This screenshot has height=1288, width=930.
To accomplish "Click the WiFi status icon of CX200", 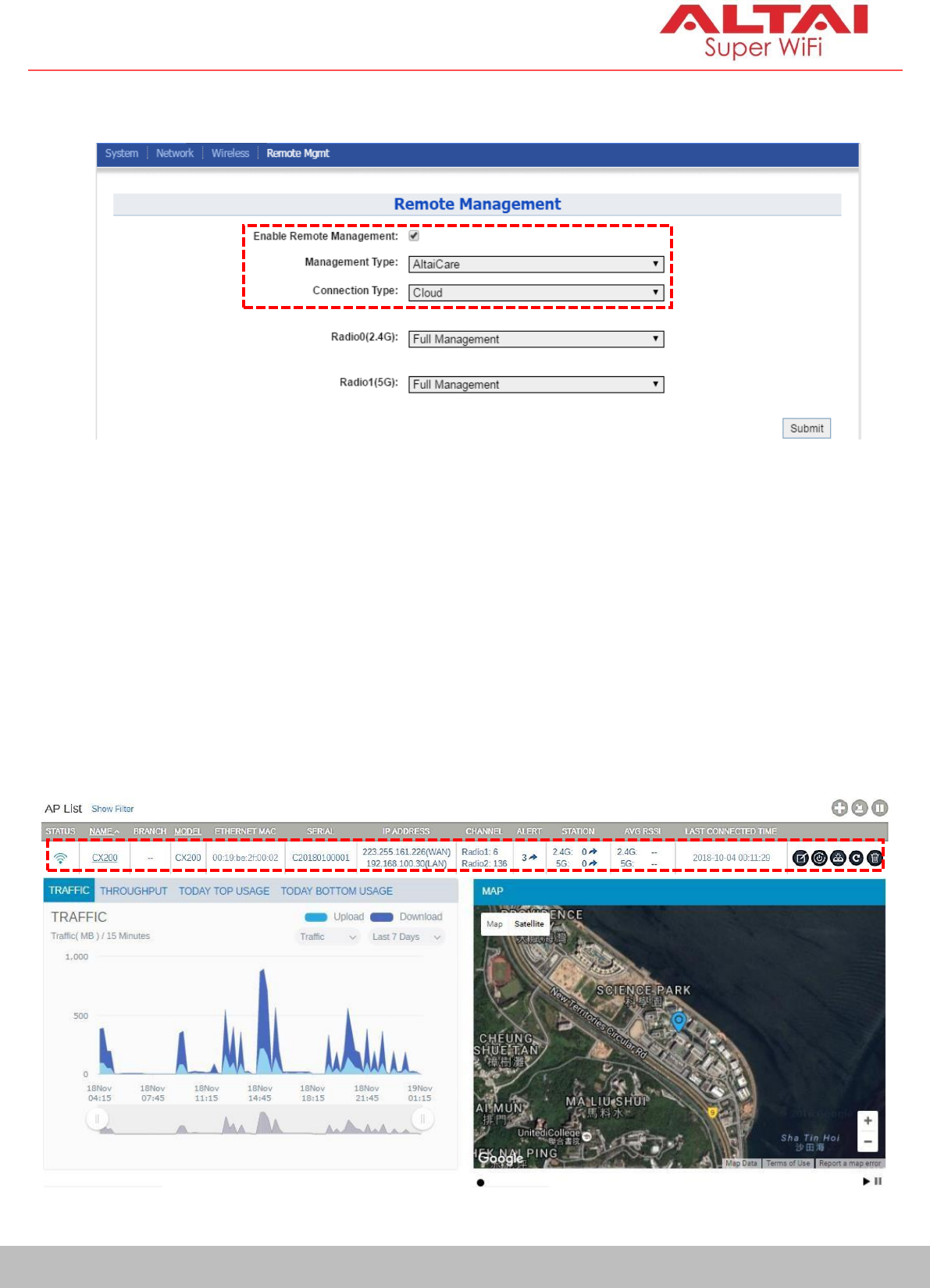I will pyautogui.click(x=60, y=858).
